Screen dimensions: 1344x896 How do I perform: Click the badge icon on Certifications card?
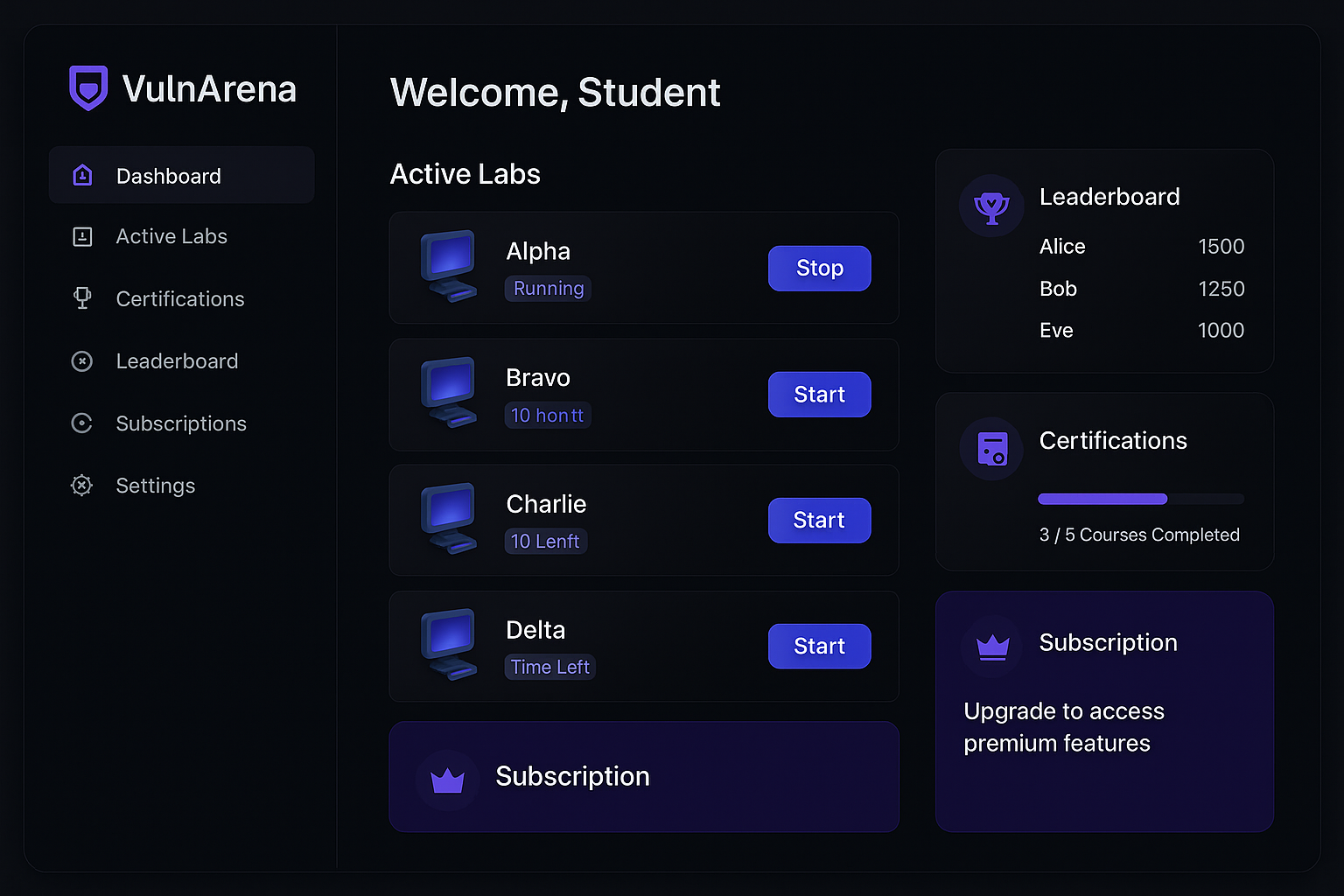(x=991, y=449)
